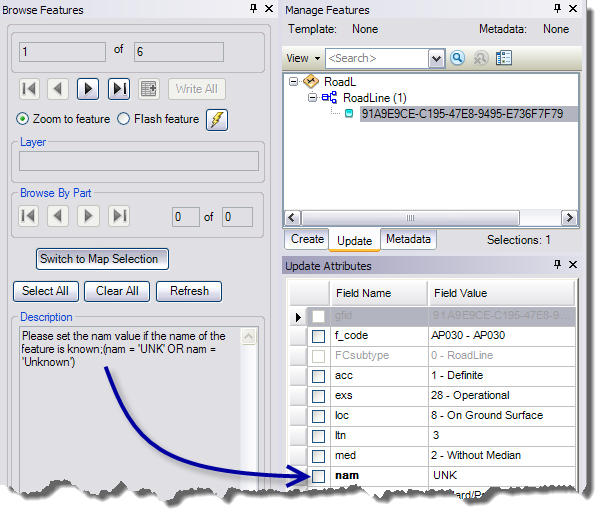The width and height of the screenshot is (600, 524).
Task: Jump to last feature arrow
Action: click(119, 89)
